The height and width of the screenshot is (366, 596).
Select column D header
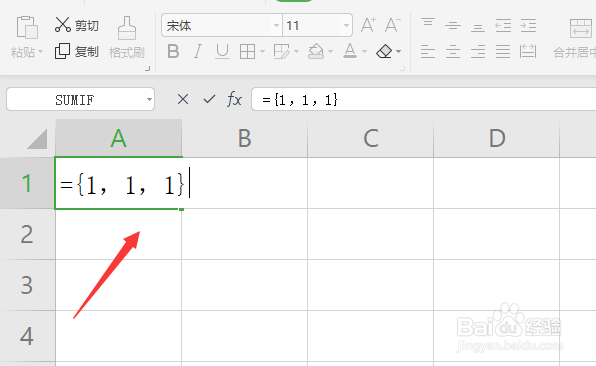(x=497, y=138)
